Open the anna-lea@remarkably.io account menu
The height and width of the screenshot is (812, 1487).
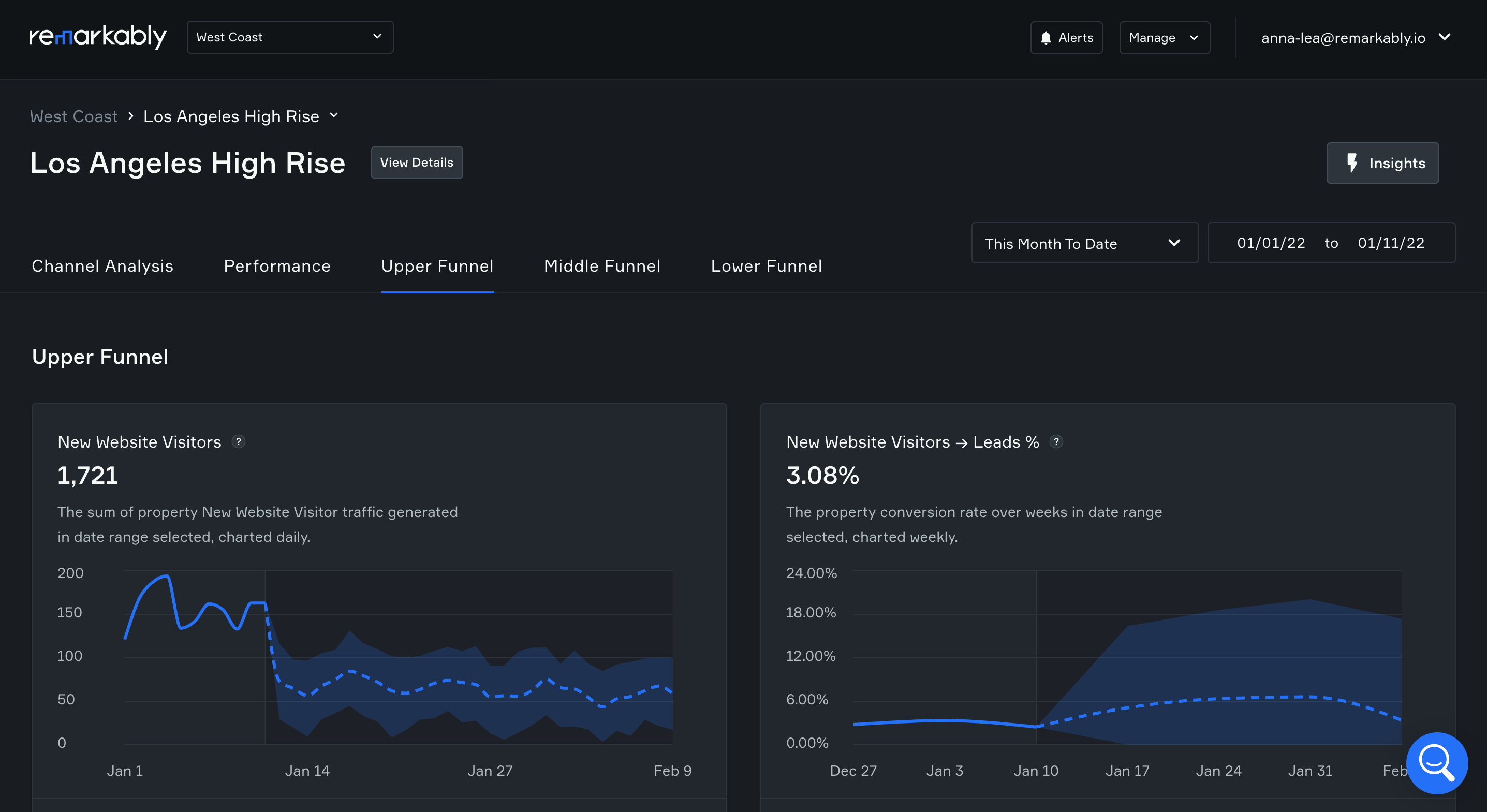pyautogui.click(x=1356, y=37)
